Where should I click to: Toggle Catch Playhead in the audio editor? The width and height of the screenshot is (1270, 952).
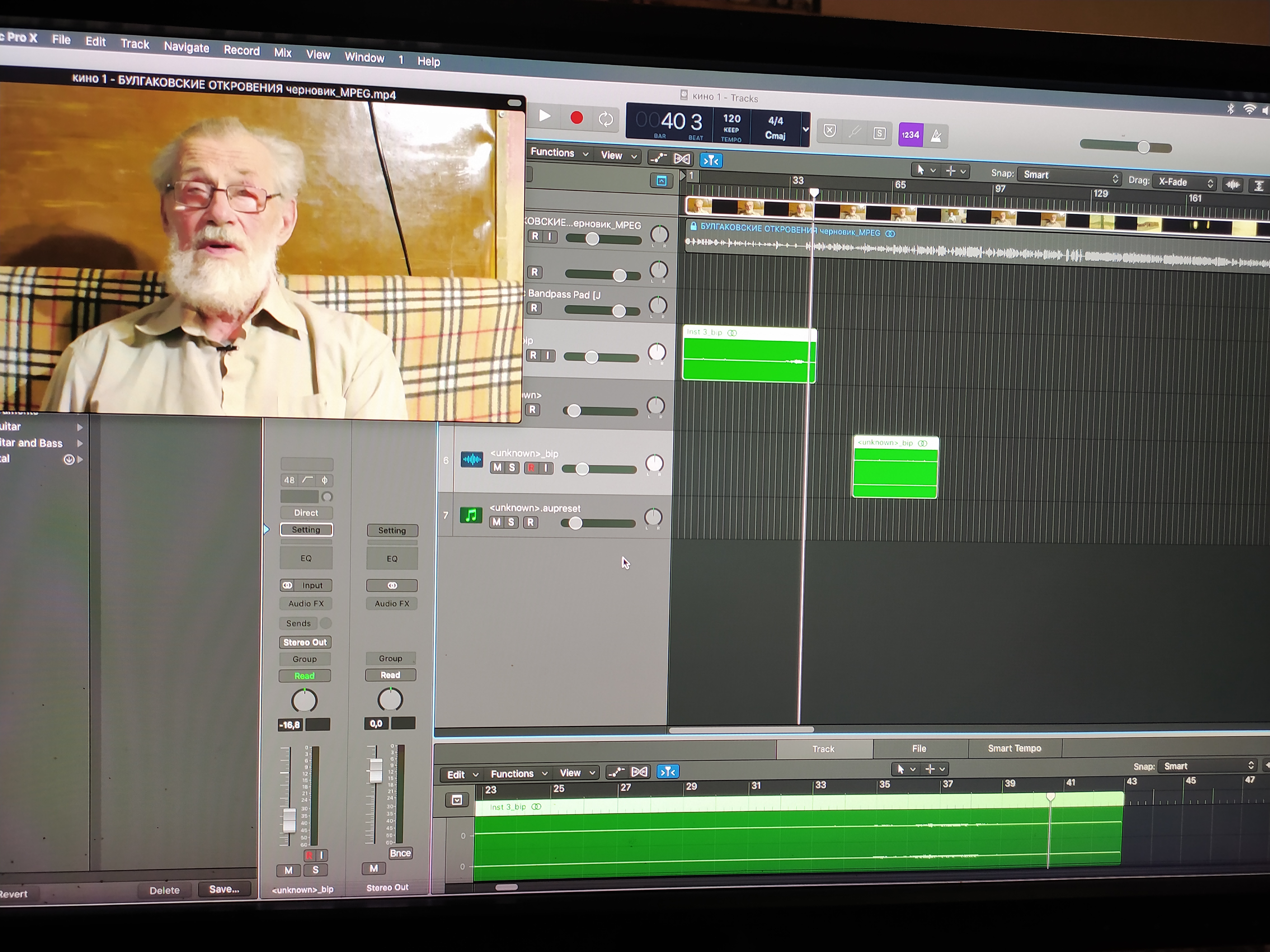click(x=668, y=772)
